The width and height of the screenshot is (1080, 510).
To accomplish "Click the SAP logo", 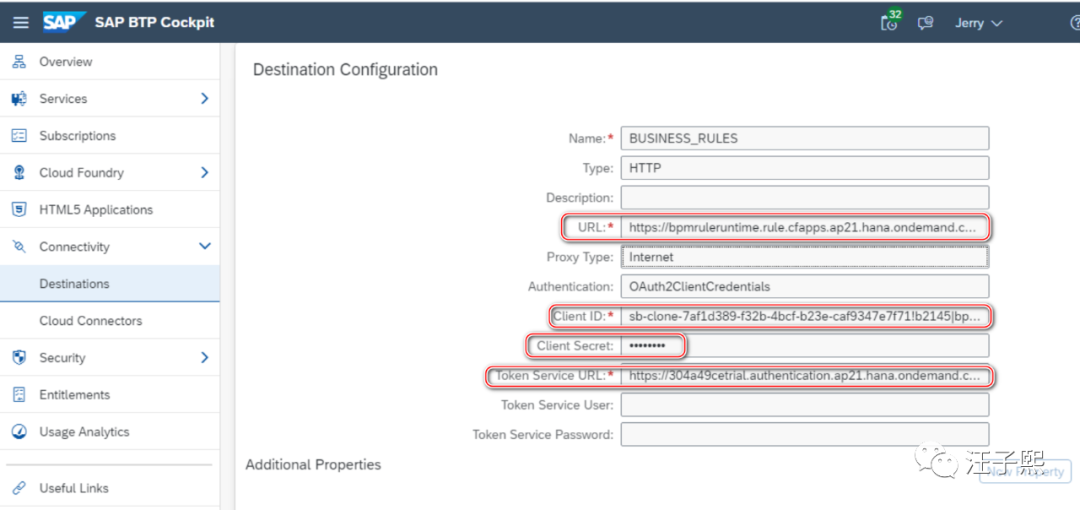I will click(65, 22).
